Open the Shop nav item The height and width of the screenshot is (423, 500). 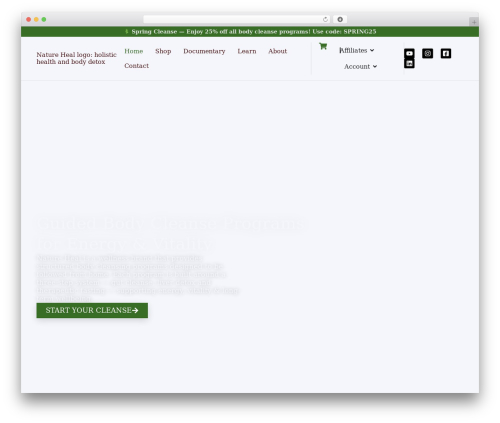[x=163, y=51]
